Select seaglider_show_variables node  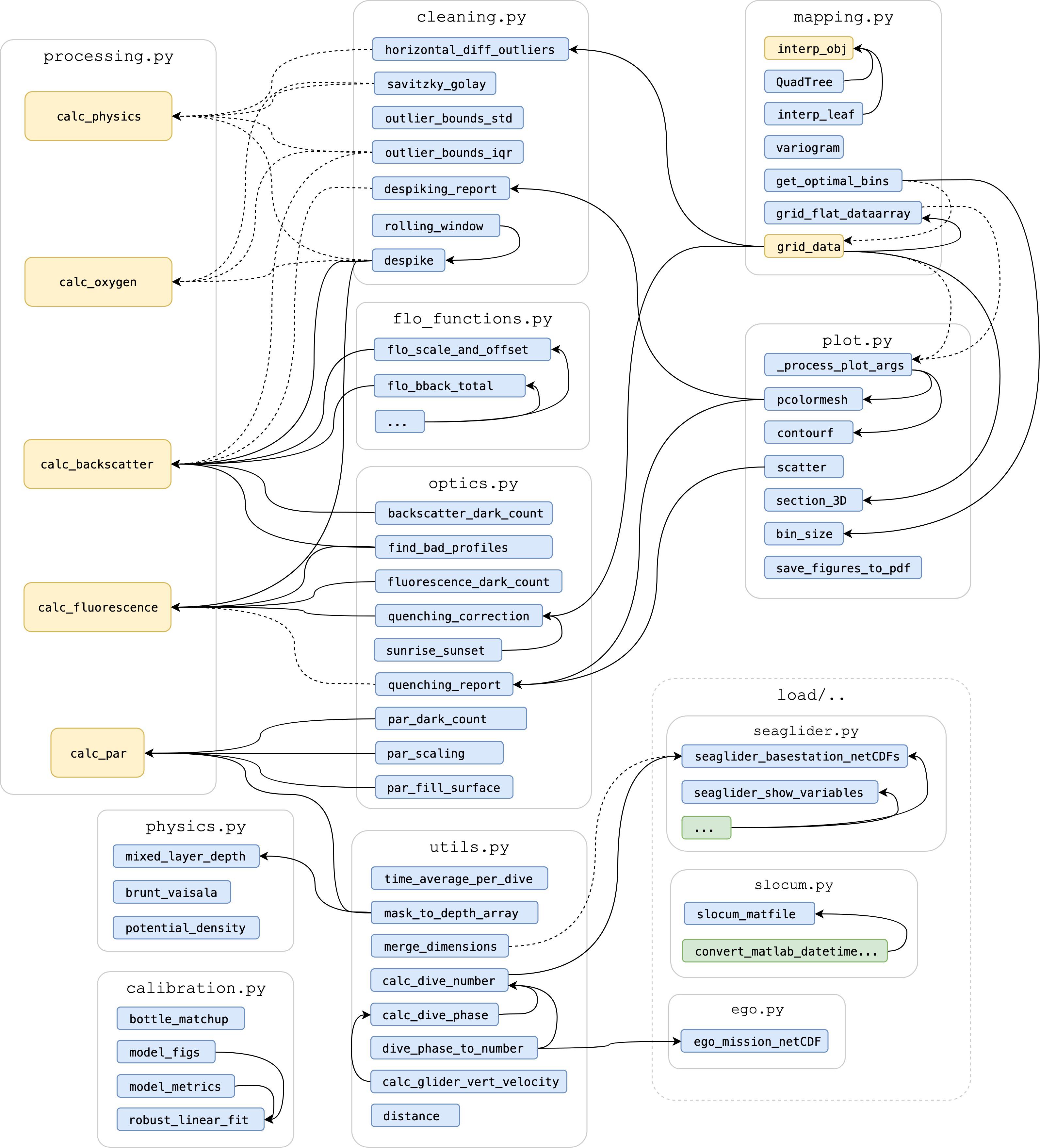click(780, 792)
